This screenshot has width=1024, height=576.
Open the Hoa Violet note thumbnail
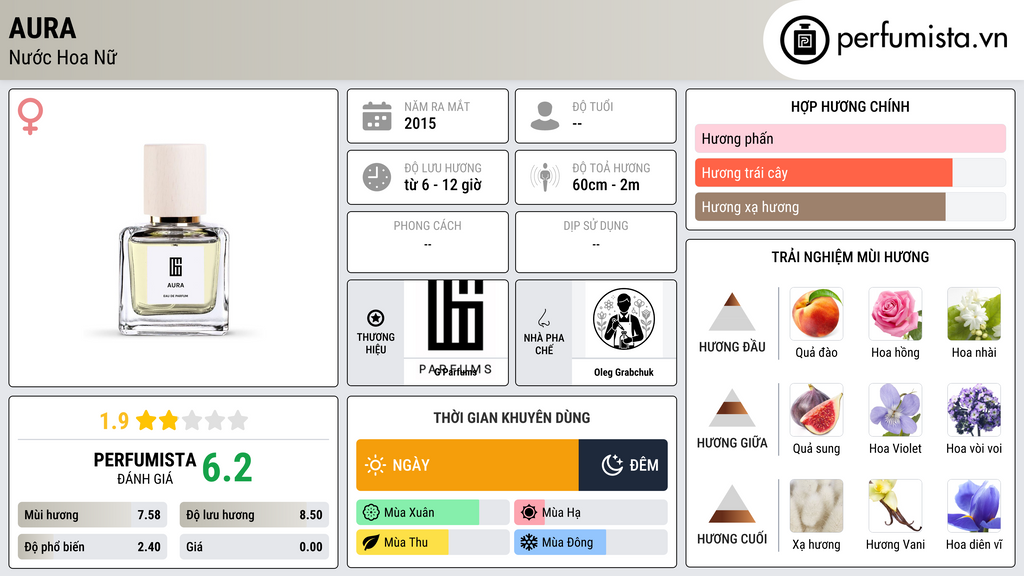895,410
